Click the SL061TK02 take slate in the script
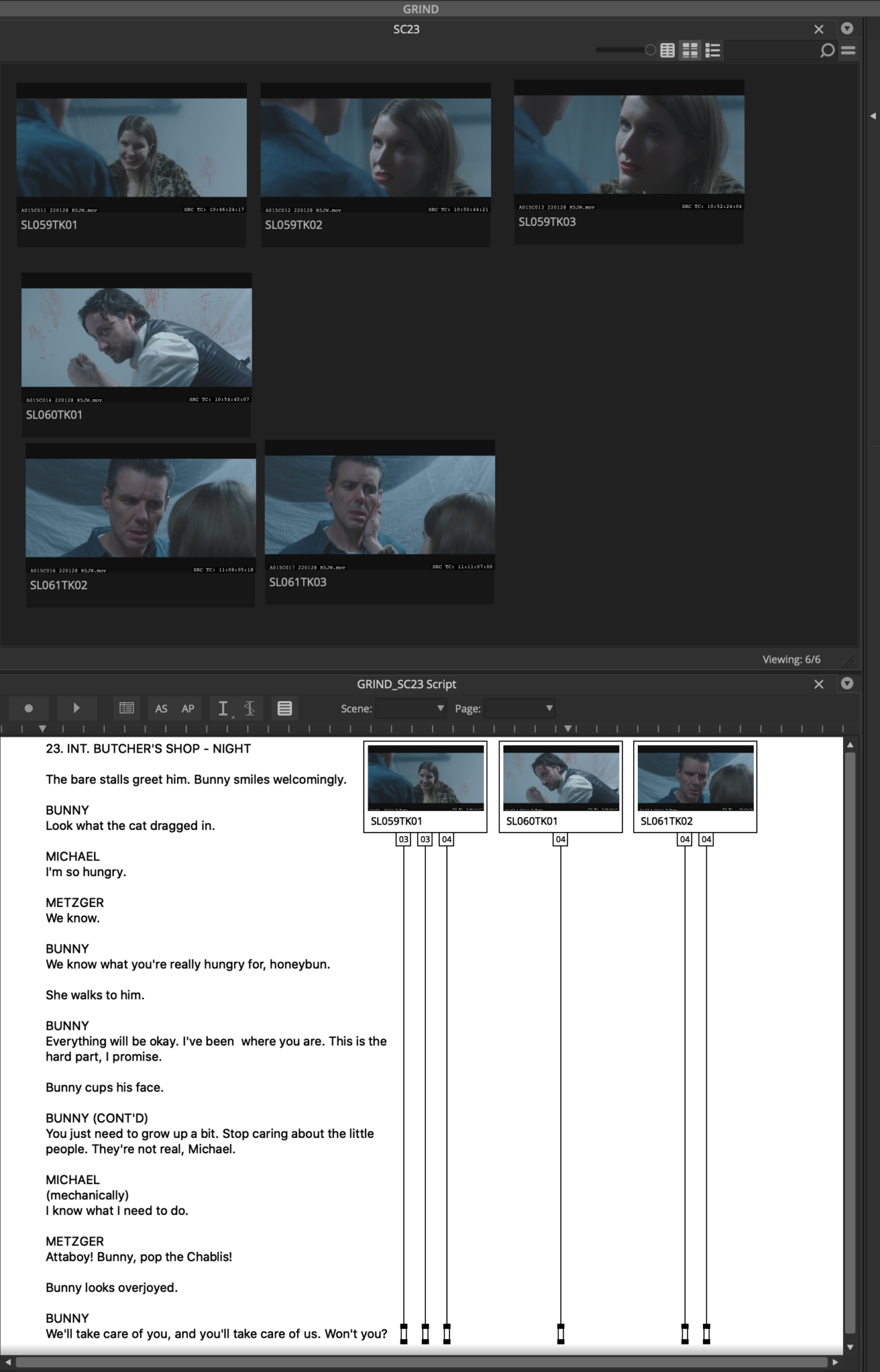The image size is (880, 1372). pos(695,786)
